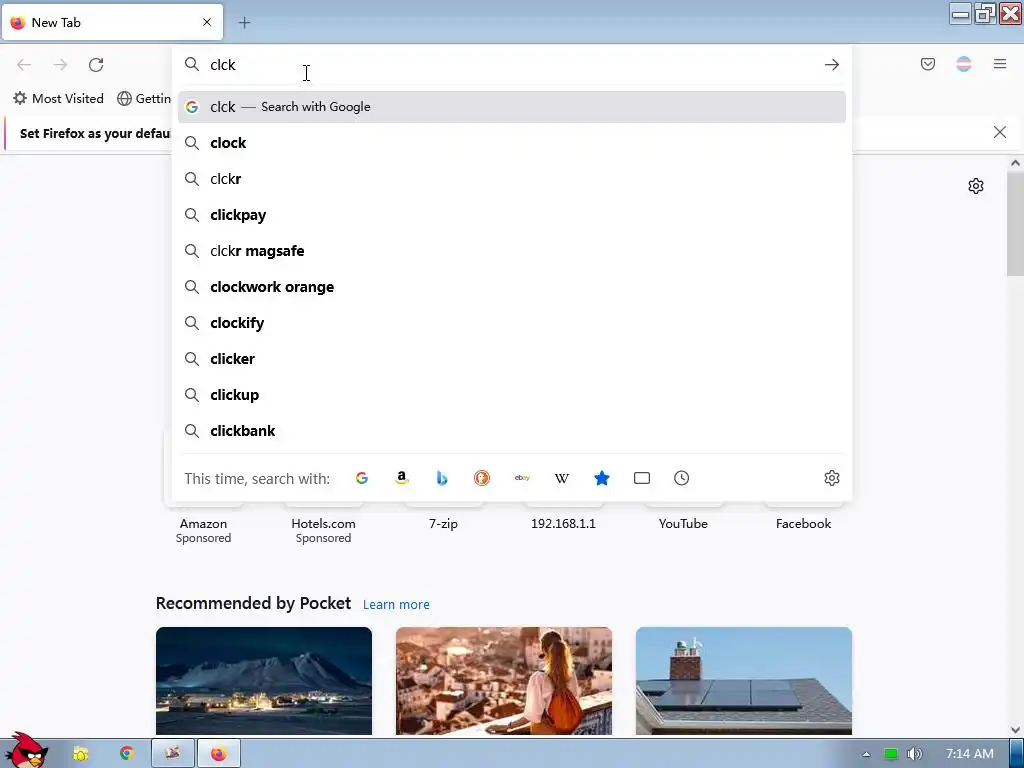Open the Hotels.com sponsored shortcut
This screenshot has height=768, width=1024.
pos(323,524)
